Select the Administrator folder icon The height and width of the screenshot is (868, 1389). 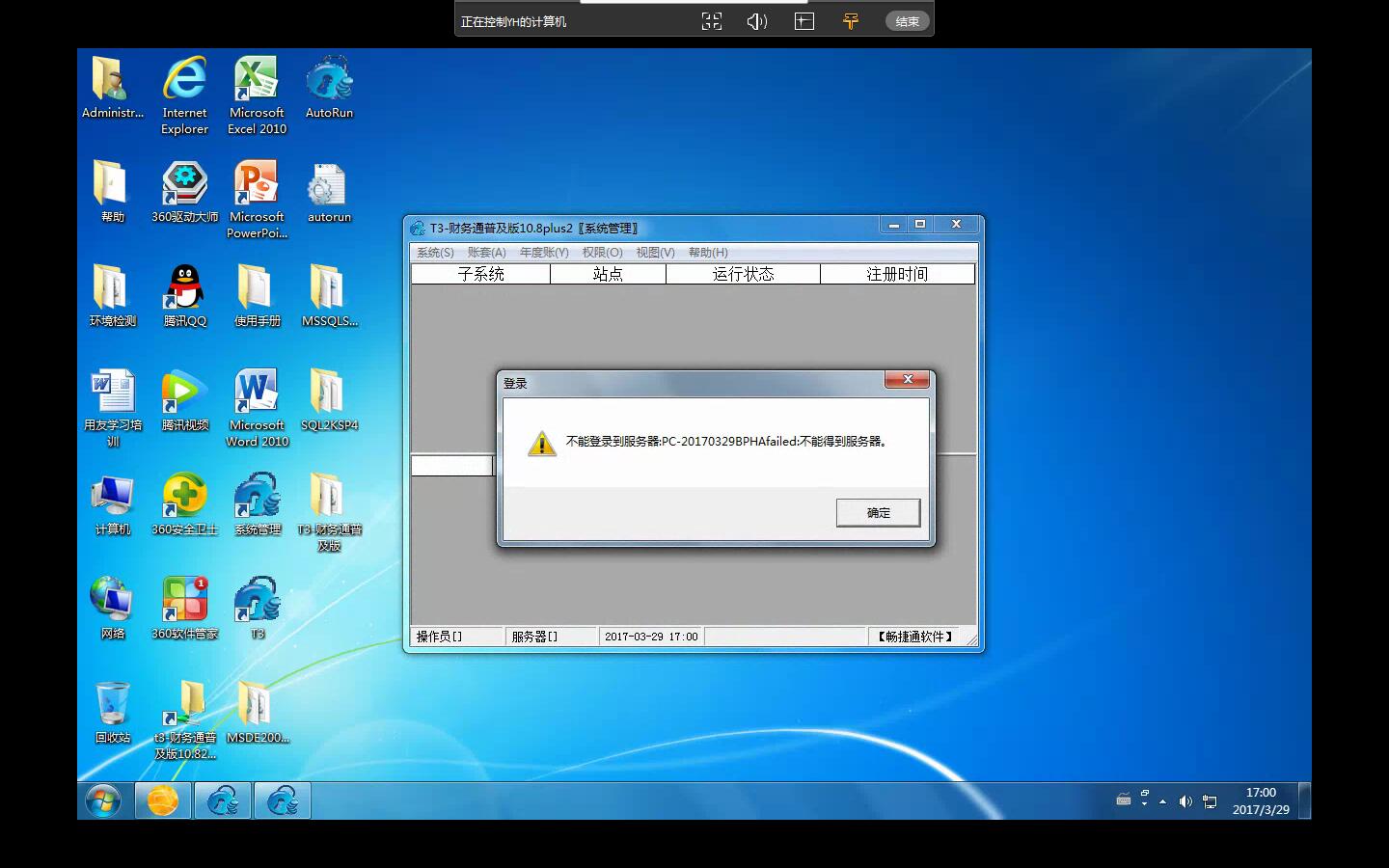pyautogui.click(x=112, y=89)
